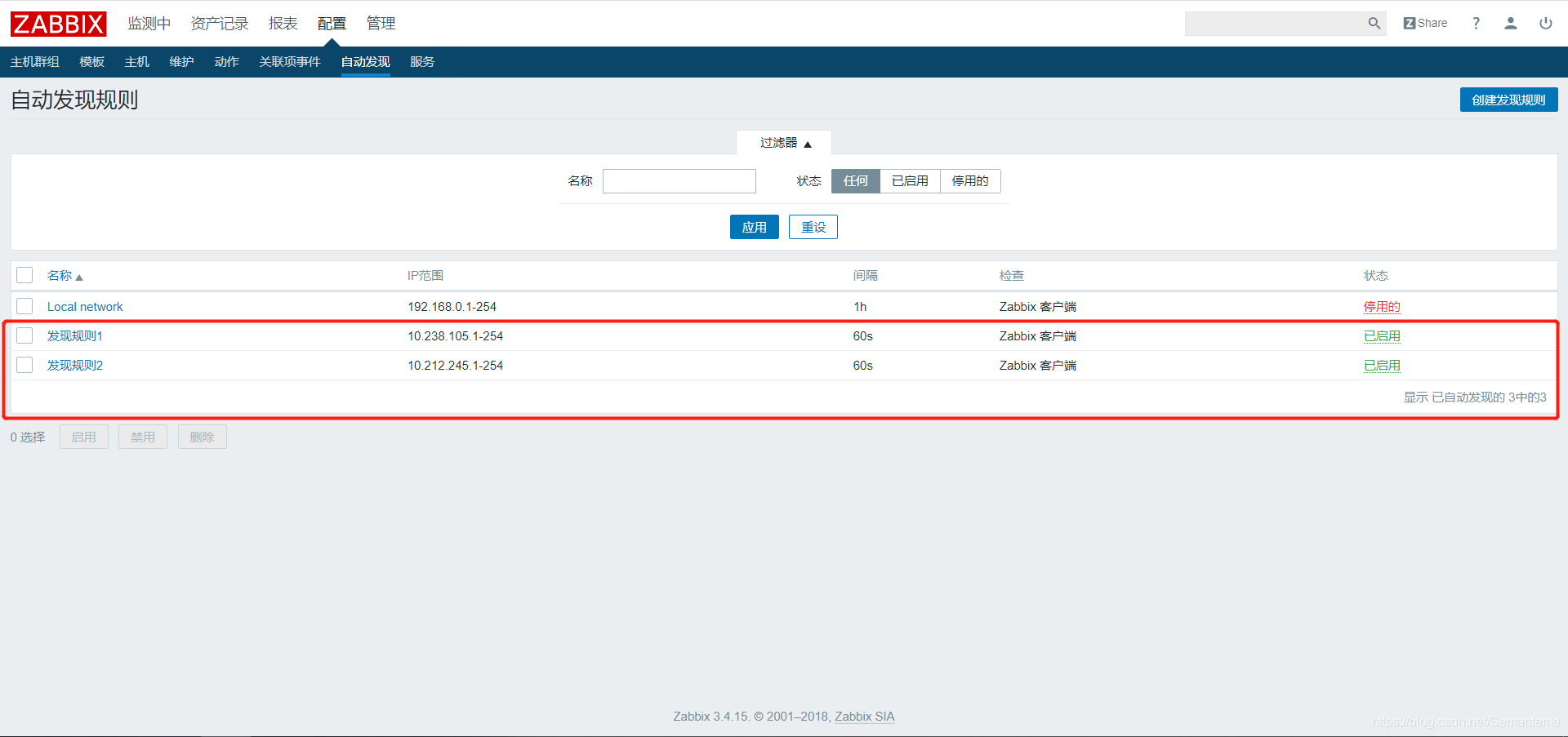Open the Zabbix Share link
The width and height of the screenshot is (1568, 737).
pos(1425,24)
